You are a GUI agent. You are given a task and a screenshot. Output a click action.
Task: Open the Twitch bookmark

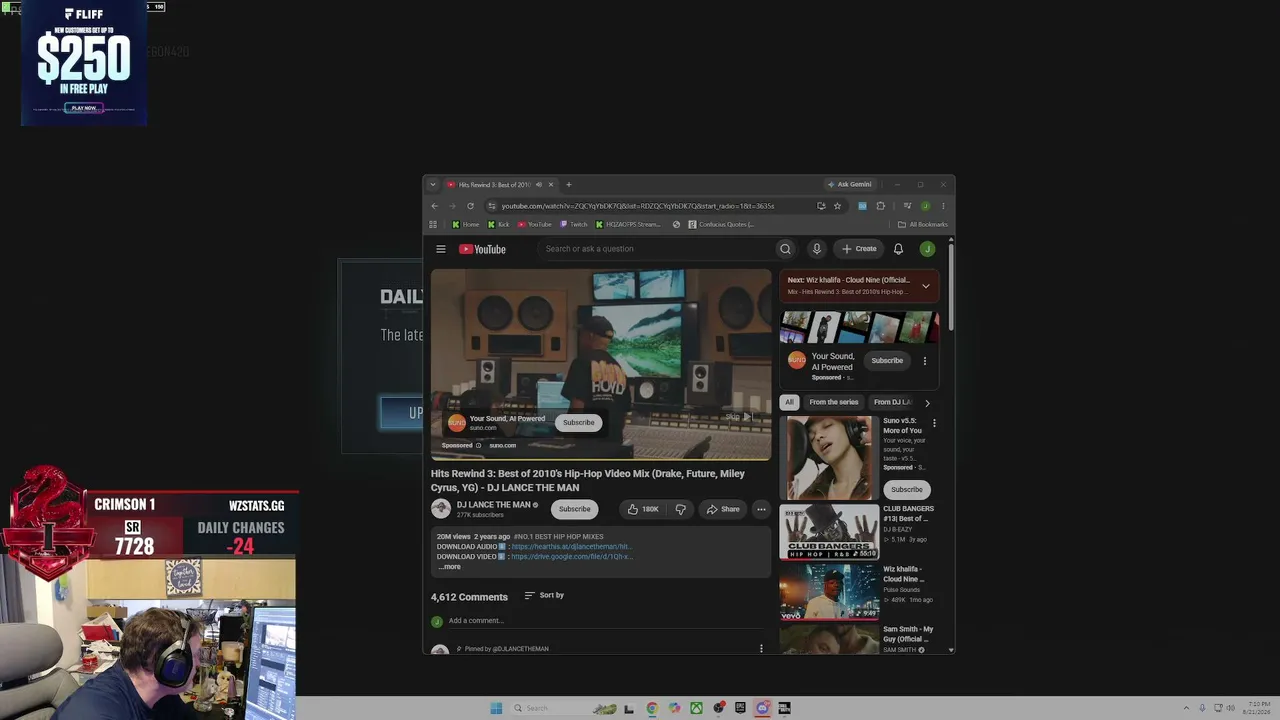coord(574,225)
